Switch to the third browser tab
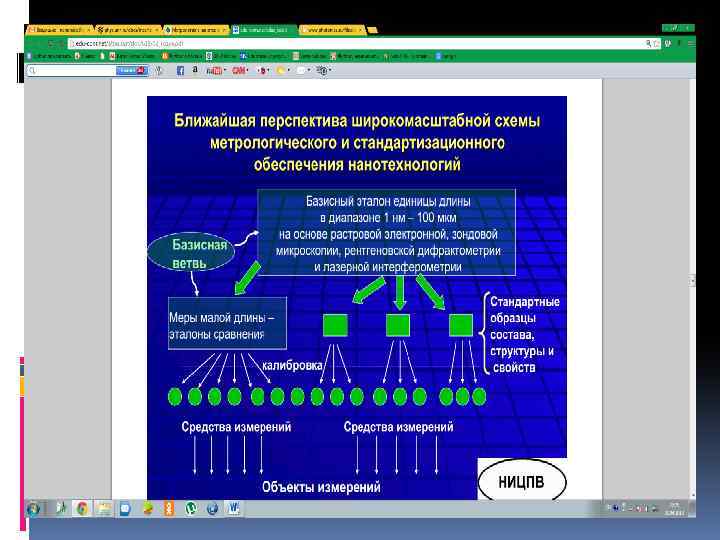 pos(196,30)
